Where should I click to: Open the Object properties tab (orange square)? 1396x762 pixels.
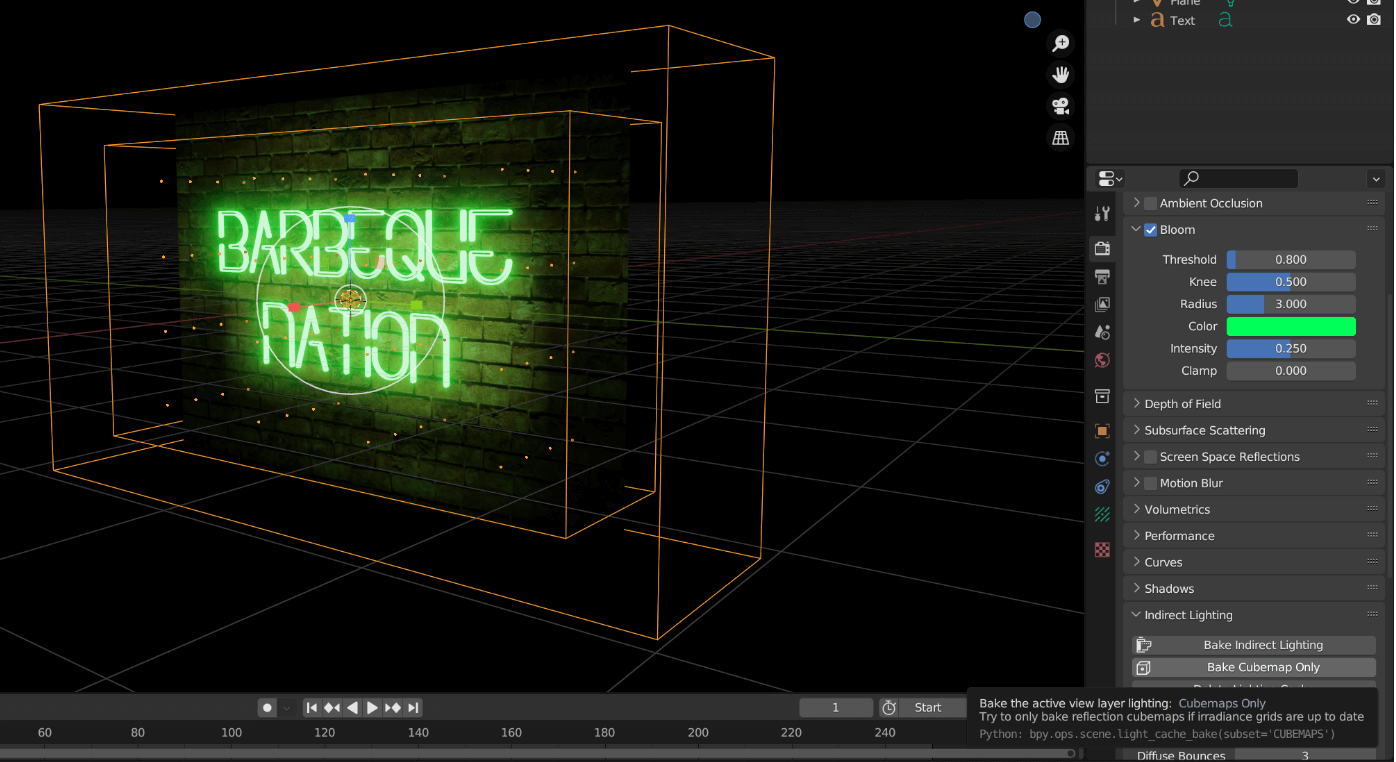click(1102, 431)
